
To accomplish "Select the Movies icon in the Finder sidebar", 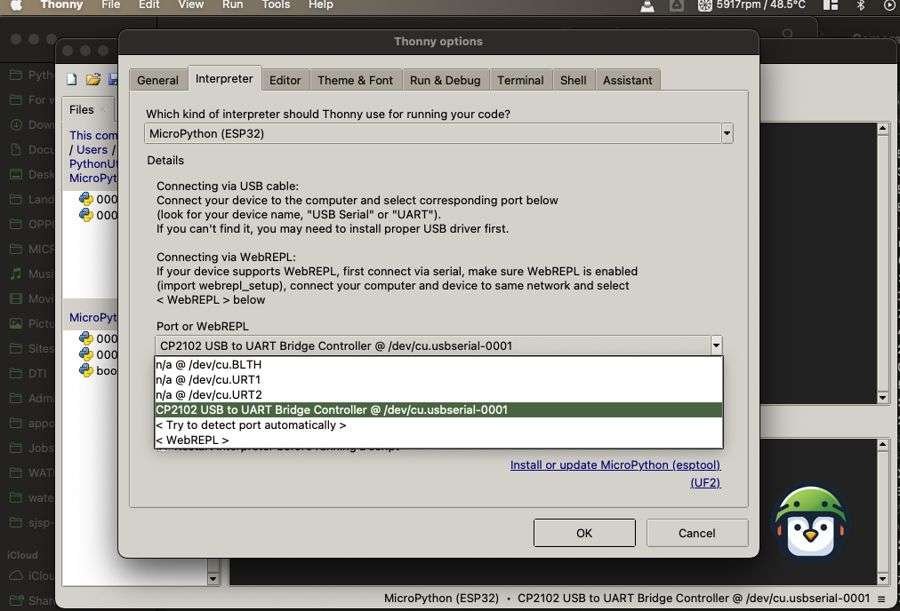I will pyautogui.click(x=17, y=299).
